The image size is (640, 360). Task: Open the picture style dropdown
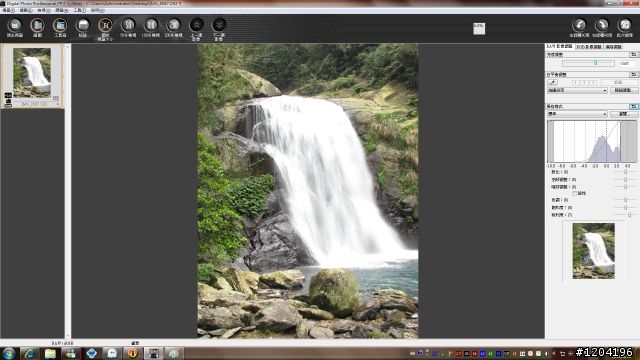[x=577, y=114]
